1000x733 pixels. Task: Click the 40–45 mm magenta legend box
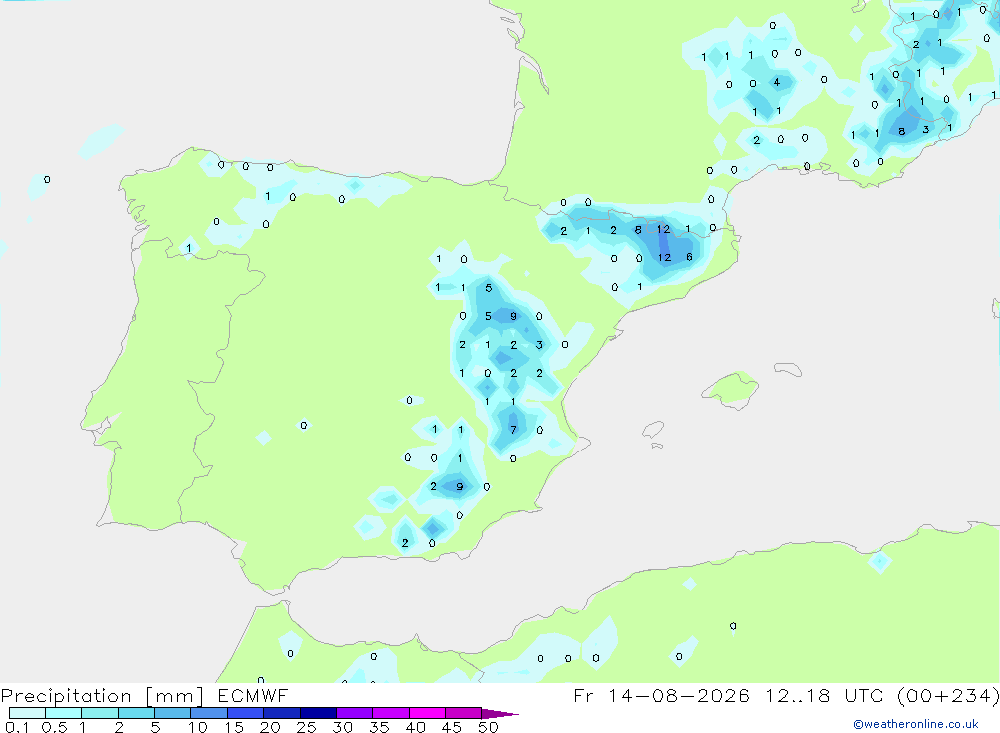(x=427, y=713)
